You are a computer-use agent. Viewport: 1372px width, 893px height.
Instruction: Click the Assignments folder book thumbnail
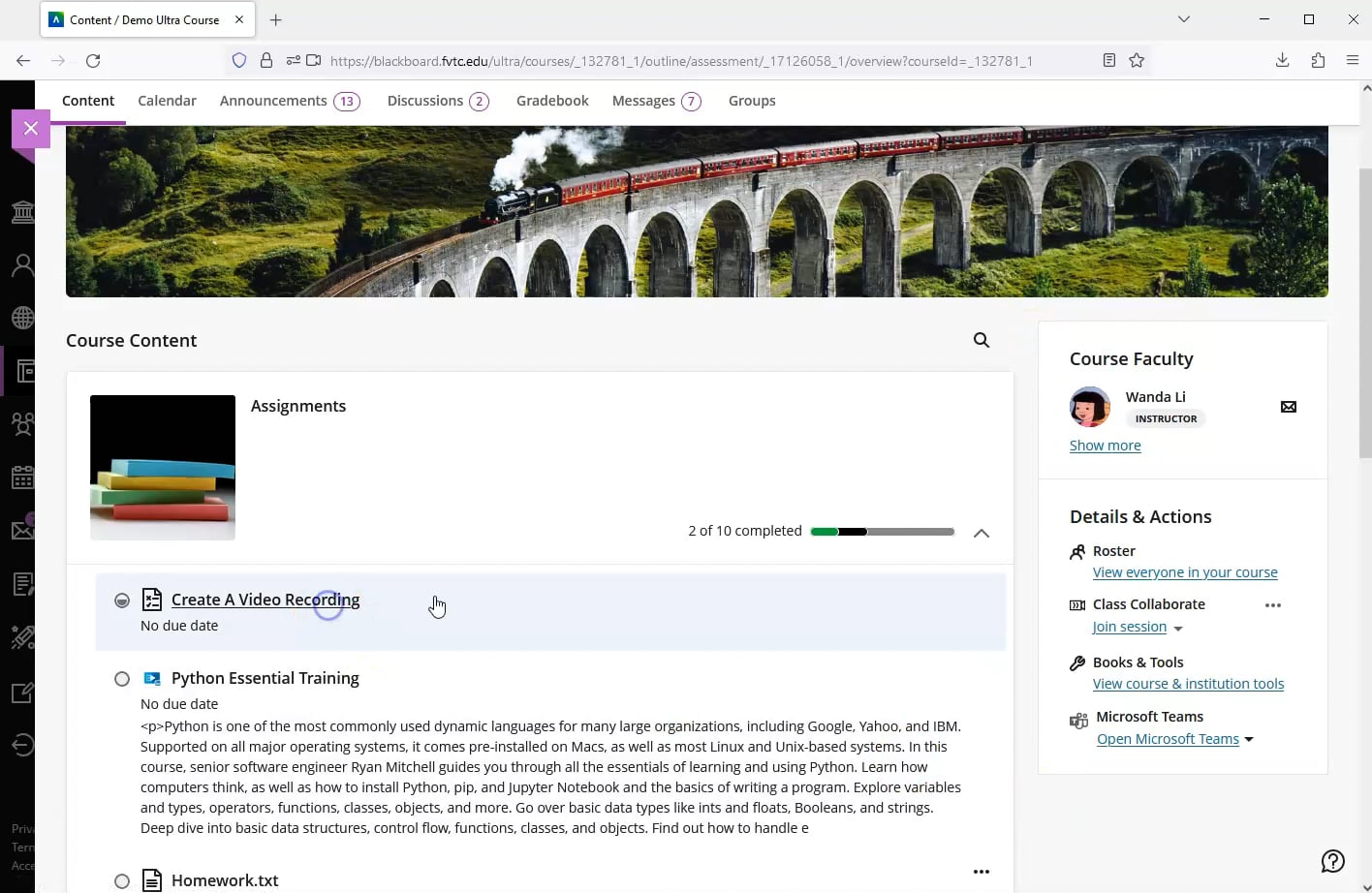point(163,468)
